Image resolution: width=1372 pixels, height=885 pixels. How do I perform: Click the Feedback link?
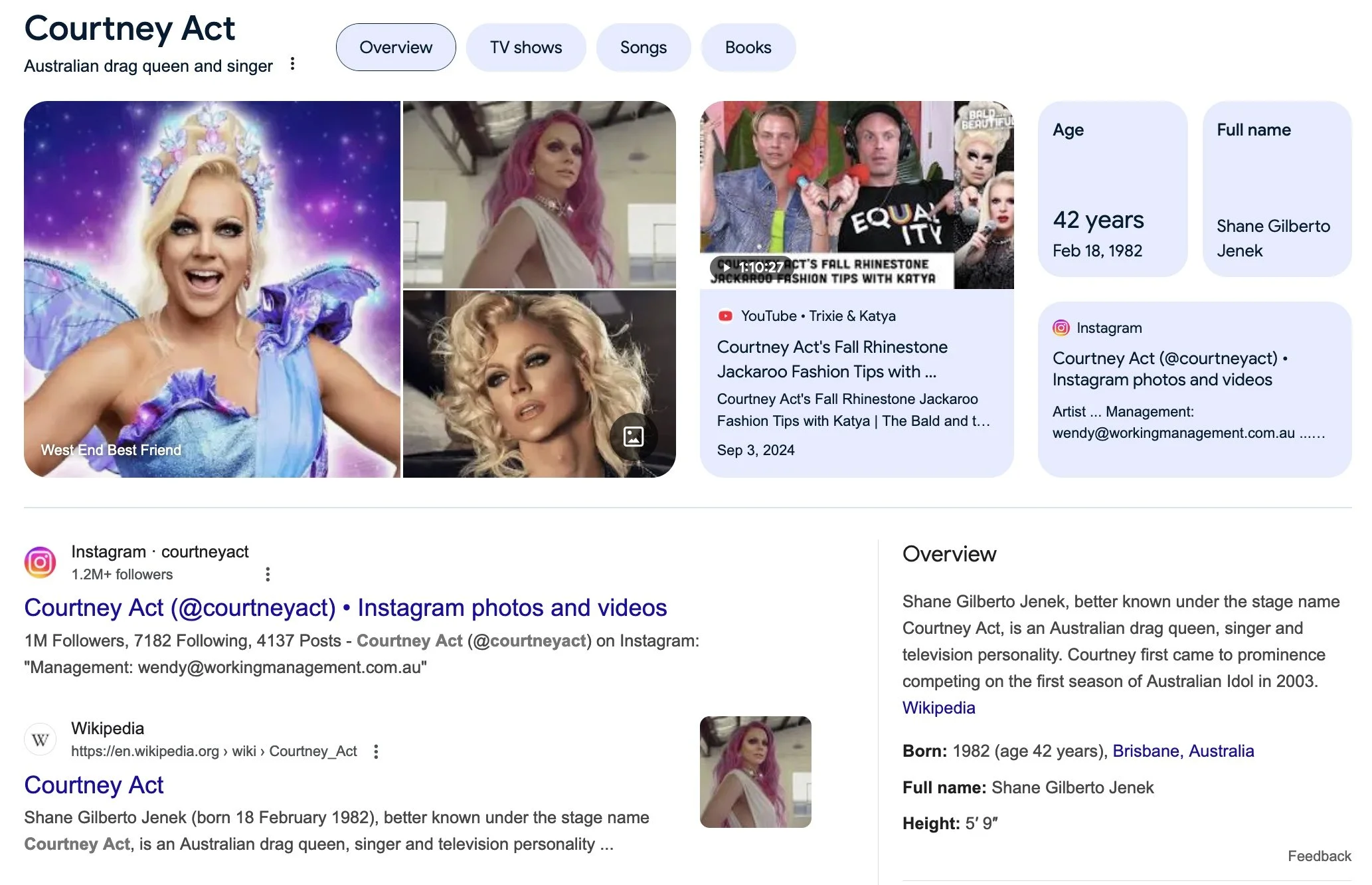pyautogui.click(x=1319, y=856)
